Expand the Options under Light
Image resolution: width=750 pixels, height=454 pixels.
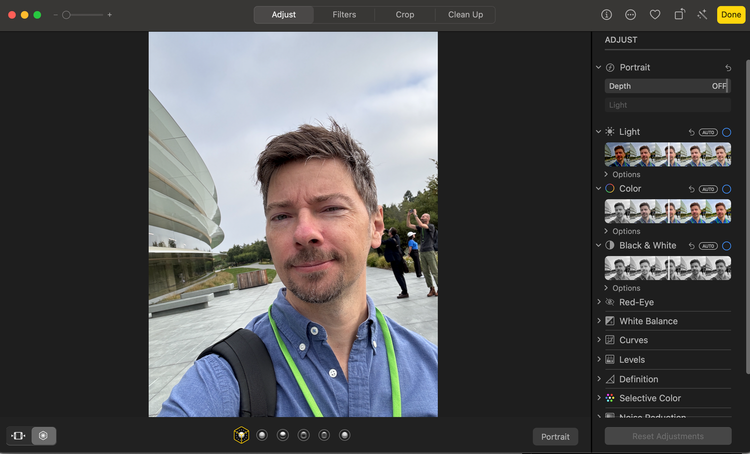[625, 174]
